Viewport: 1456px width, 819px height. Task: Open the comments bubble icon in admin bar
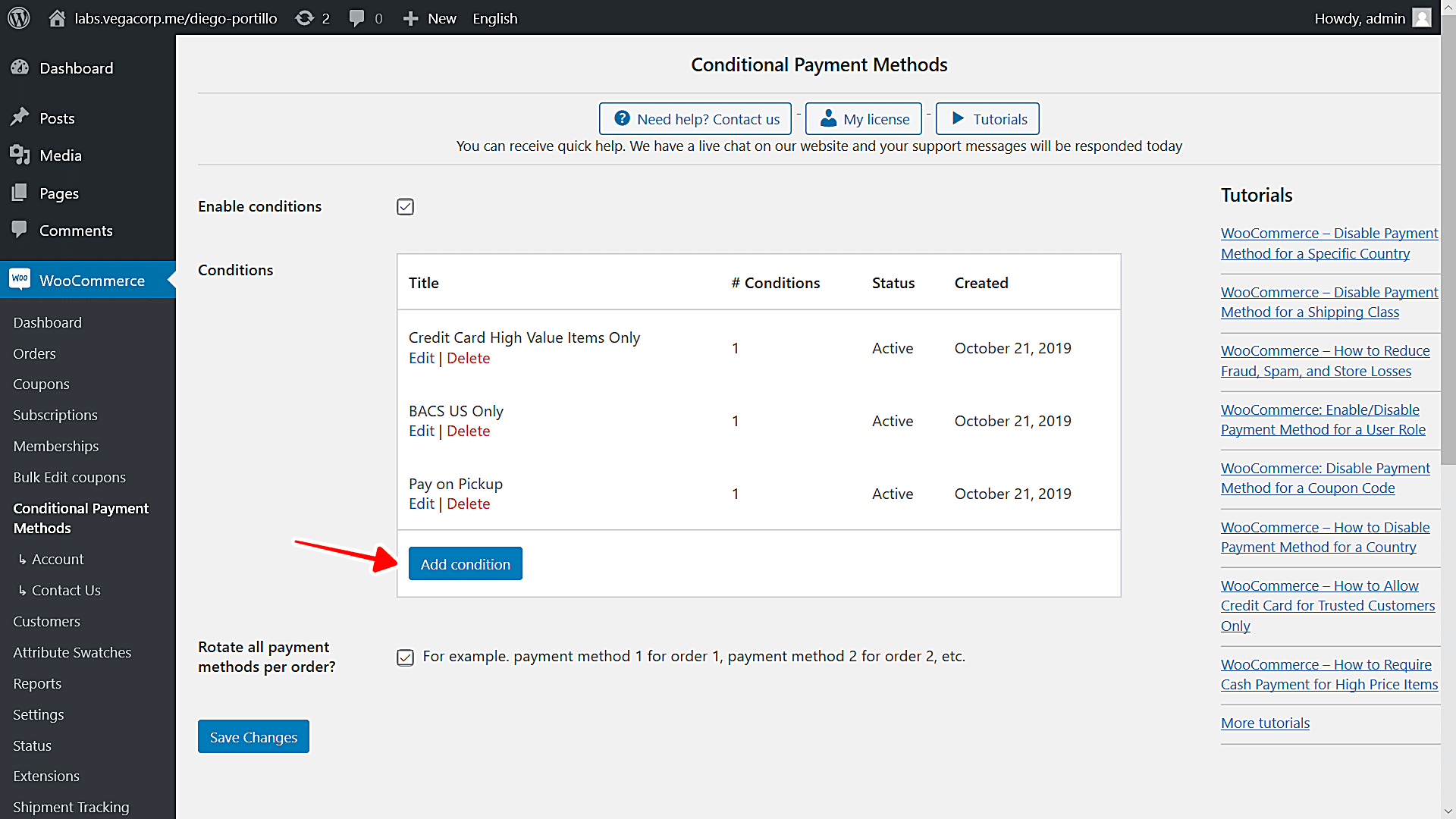pyautogui.click(x=356, y=18)
